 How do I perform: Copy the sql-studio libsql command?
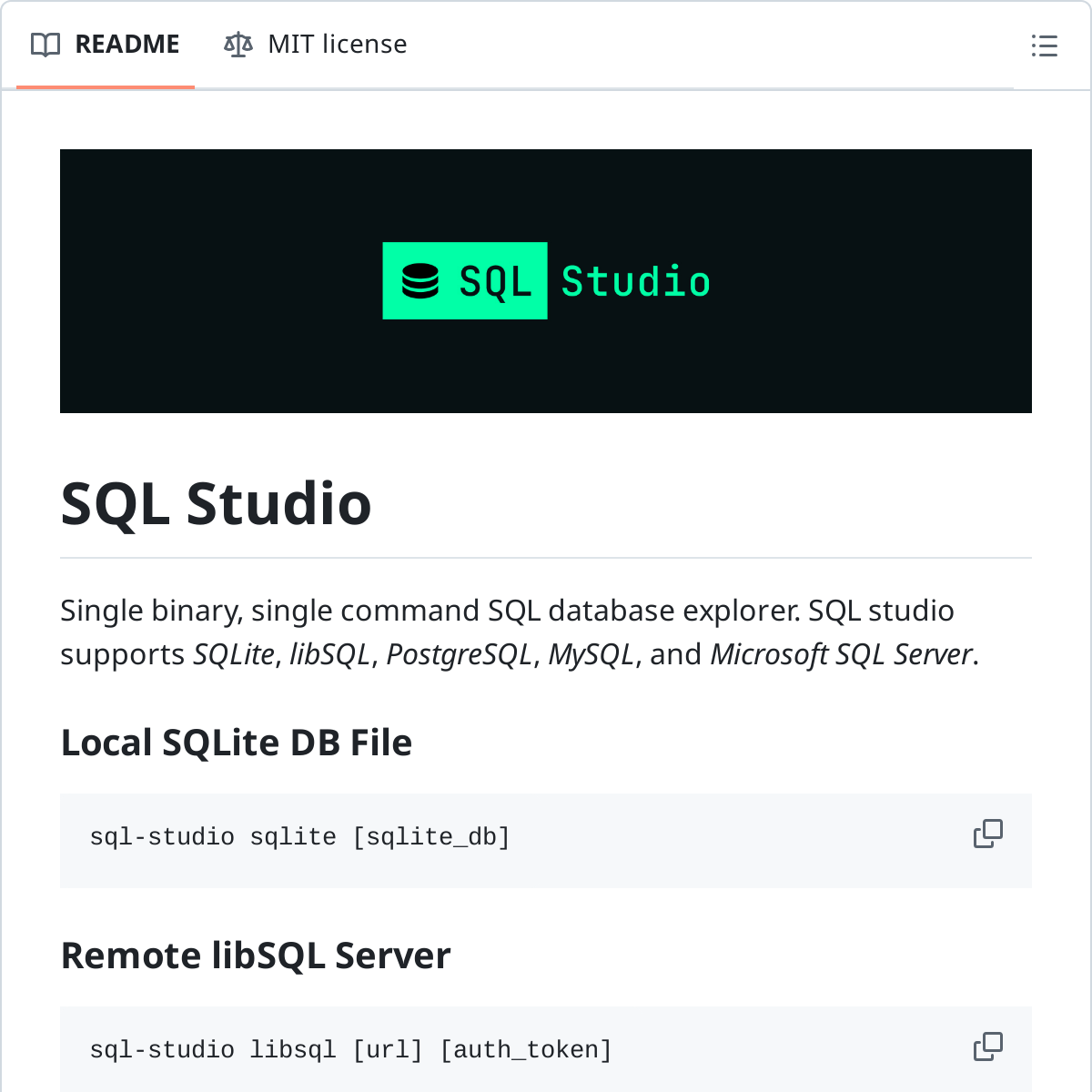[987, 1046]
